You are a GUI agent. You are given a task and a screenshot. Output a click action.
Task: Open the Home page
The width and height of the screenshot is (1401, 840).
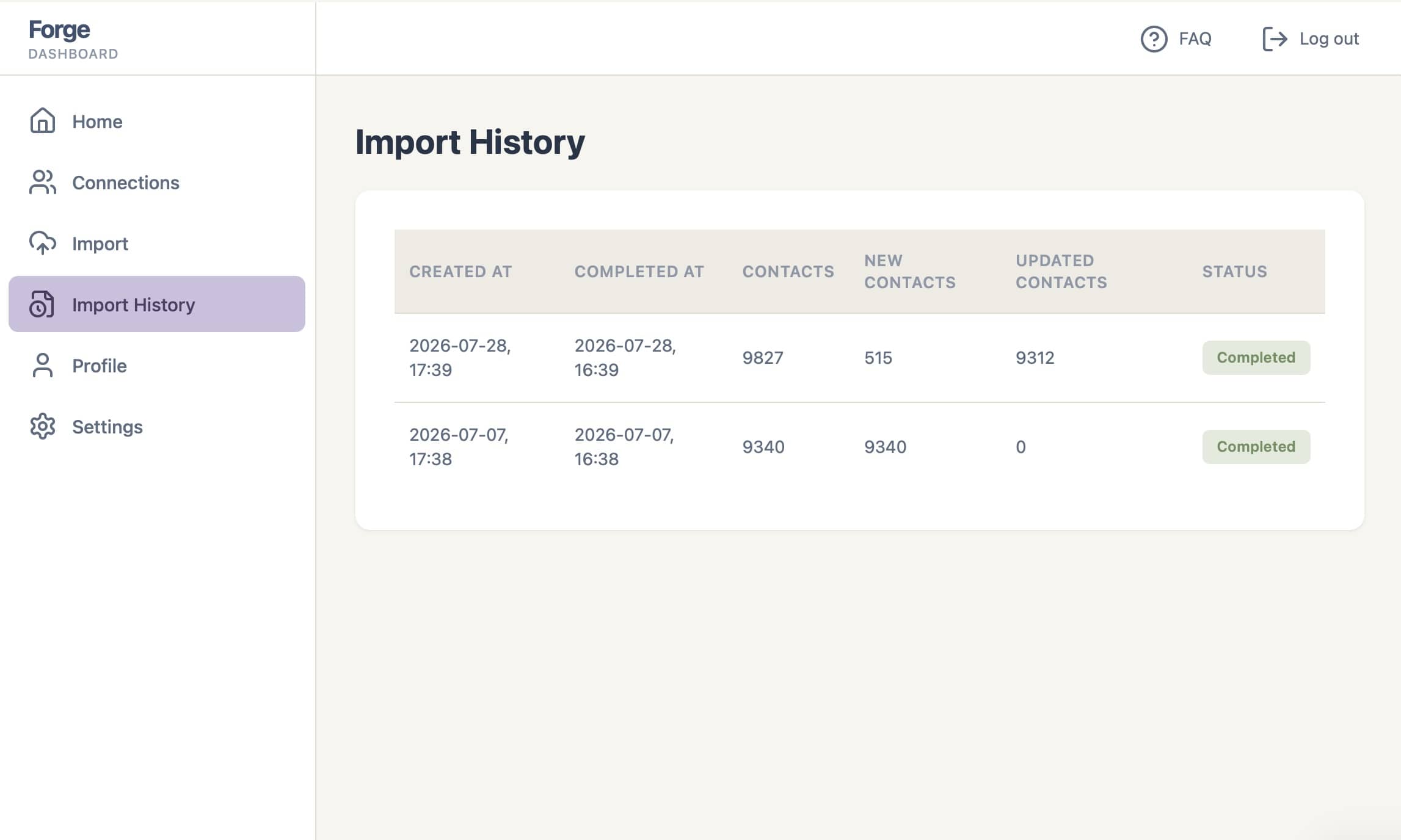(157, 121)
